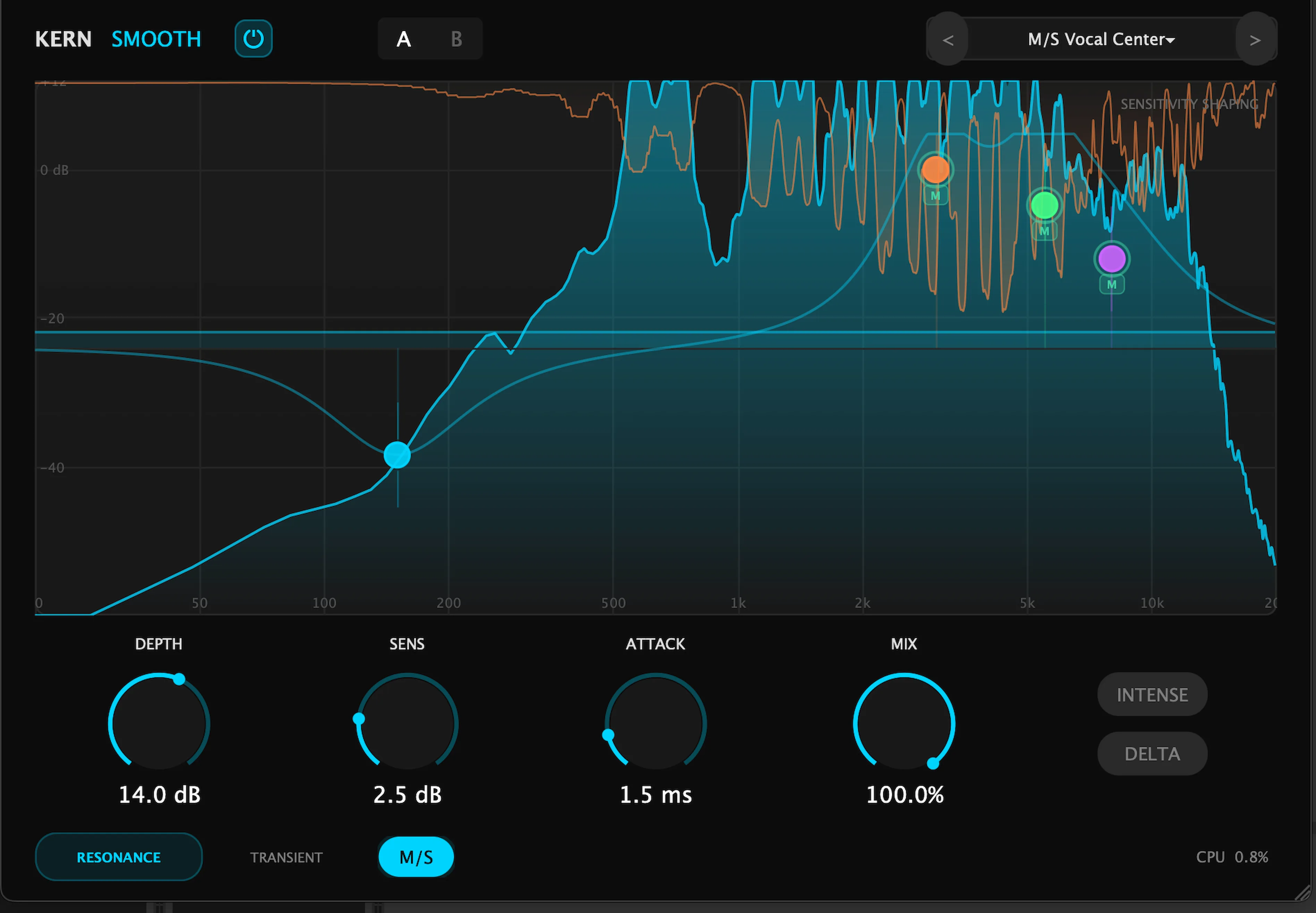Select the orange node in the spectrum

[x=936, y=169]
